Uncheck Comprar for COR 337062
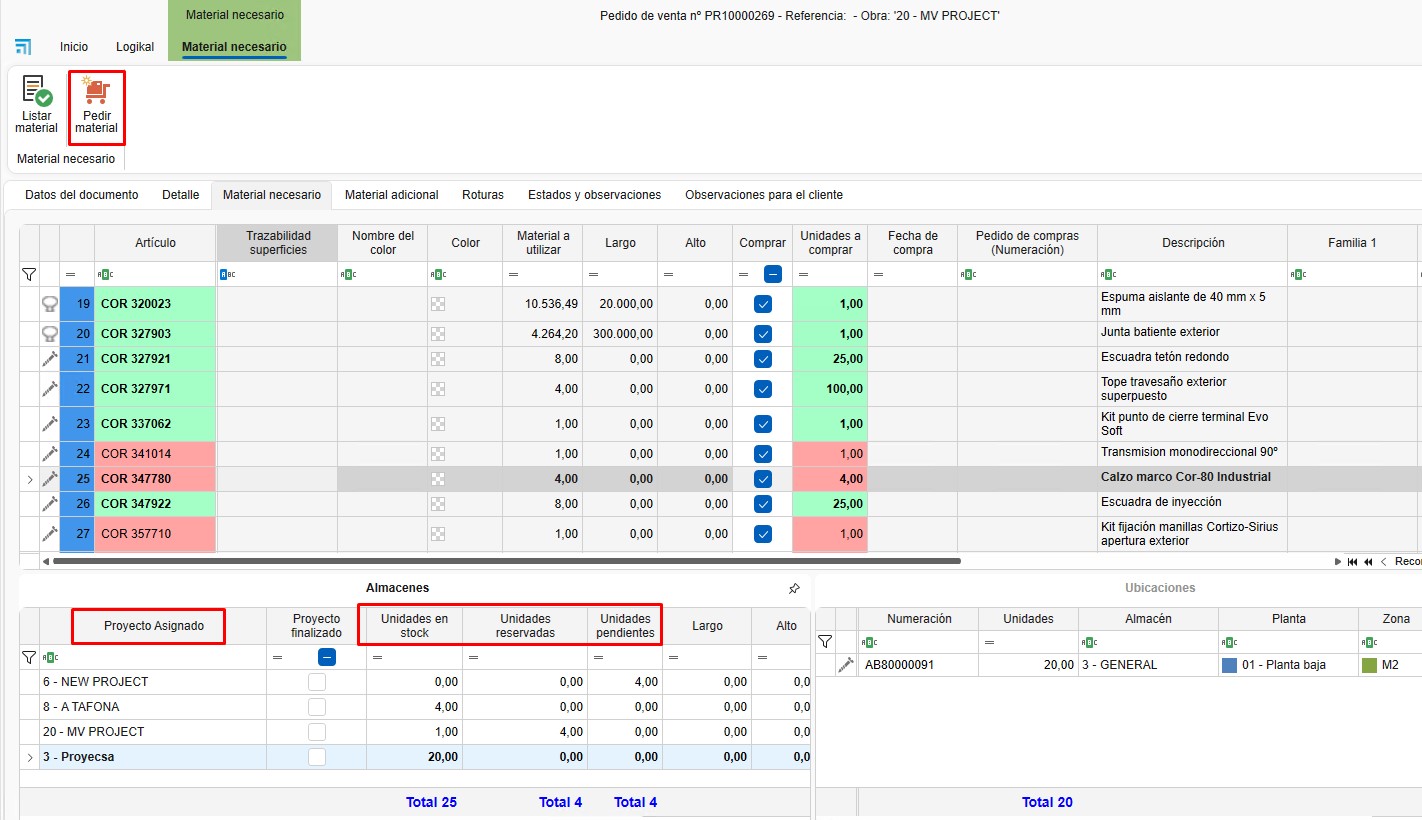The image size is (1422, 820). (763, 424)
